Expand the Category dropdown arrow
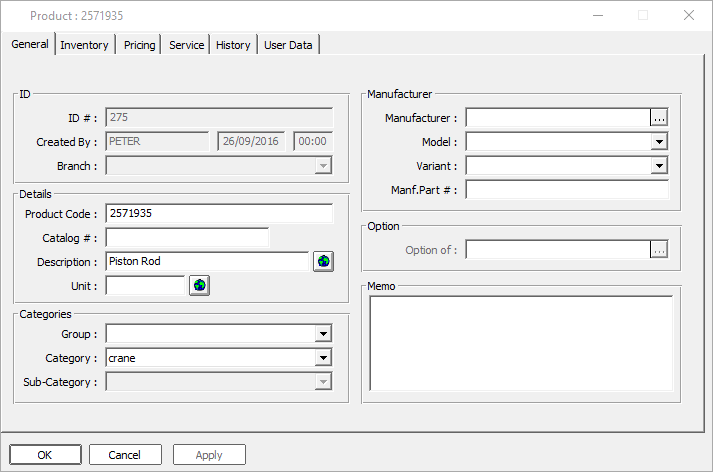The image size is (713, 472). coord(323,358)
